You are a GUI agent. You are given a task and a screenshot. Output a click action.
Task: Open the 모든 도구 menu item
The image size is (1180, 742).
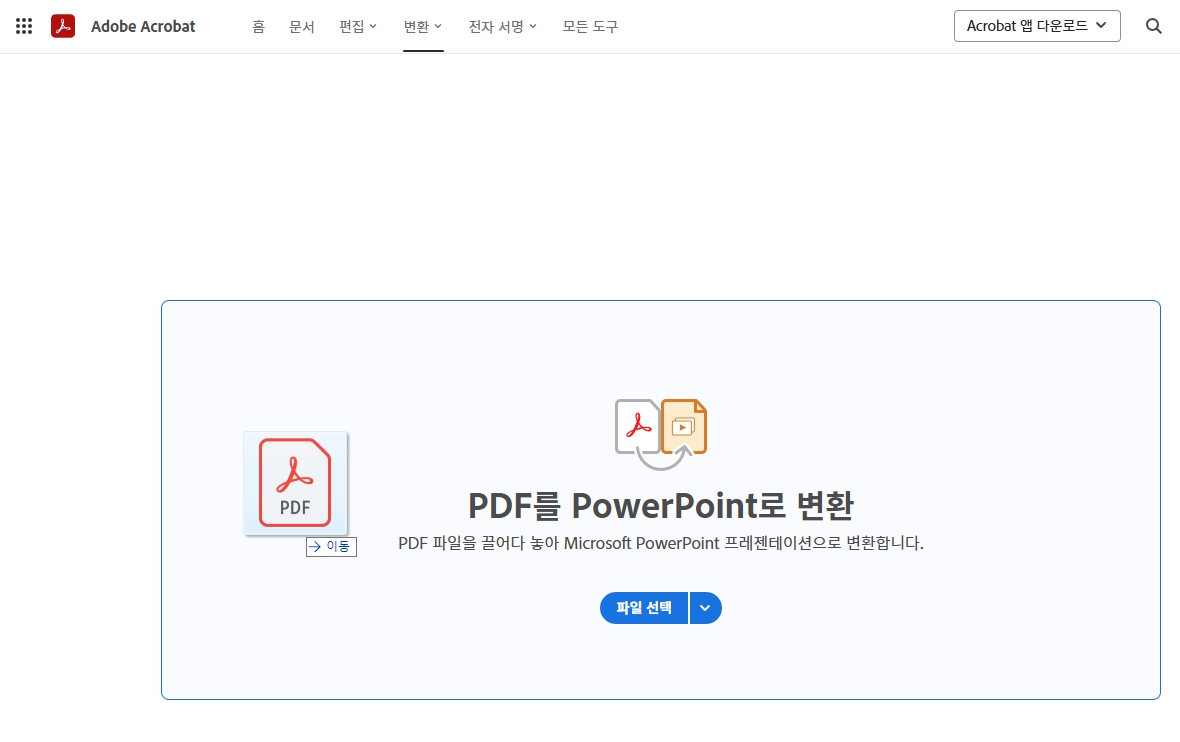(x=590, y=26)
